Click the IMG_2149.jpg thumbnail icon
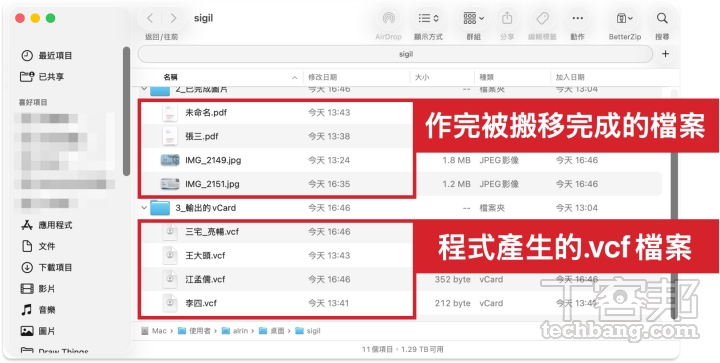Image resolution: width=720 pixels, height=363 pixels. 170,160
